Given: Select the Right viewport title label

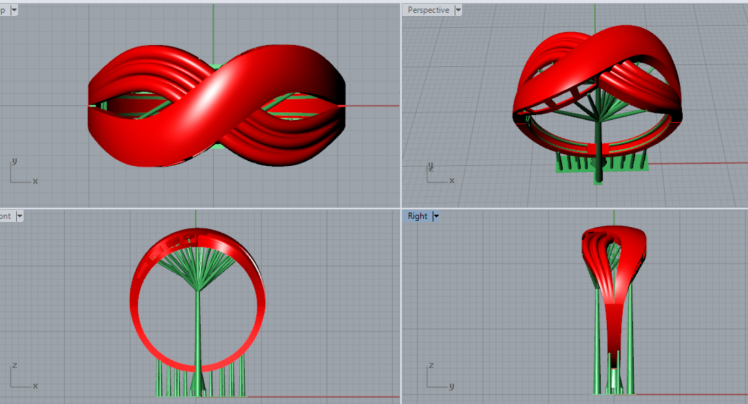Looking at the screenshot, I should [x=417, y=216].
